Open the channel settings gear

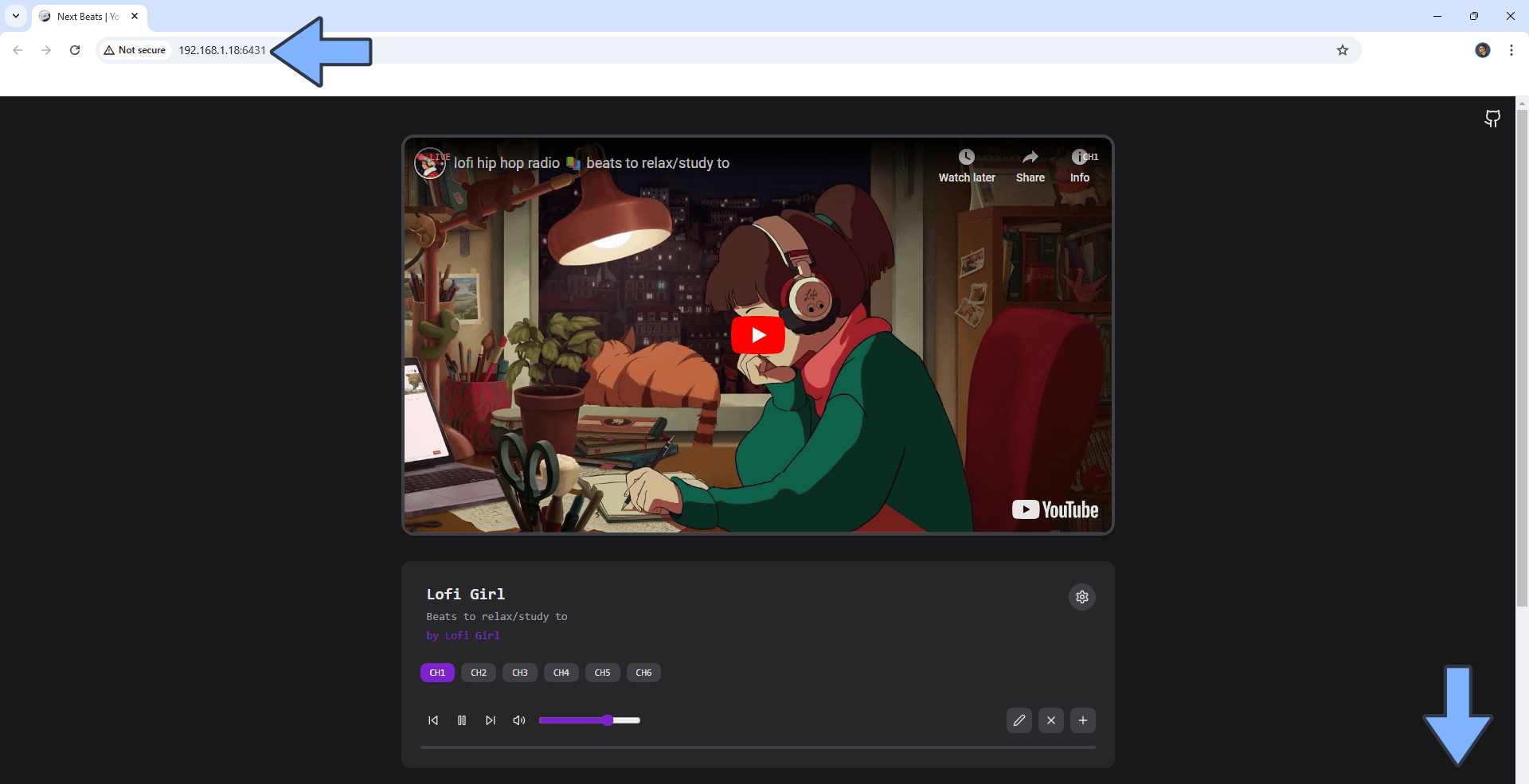(x=1082, y=597)
